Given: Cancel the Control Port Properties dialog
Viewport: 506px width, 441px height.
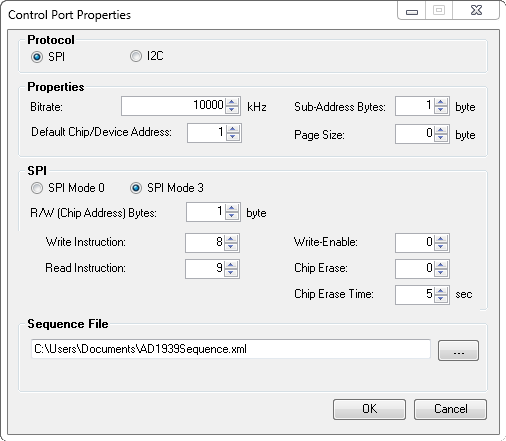Looking at the screenshot, I should pos(450,409).
